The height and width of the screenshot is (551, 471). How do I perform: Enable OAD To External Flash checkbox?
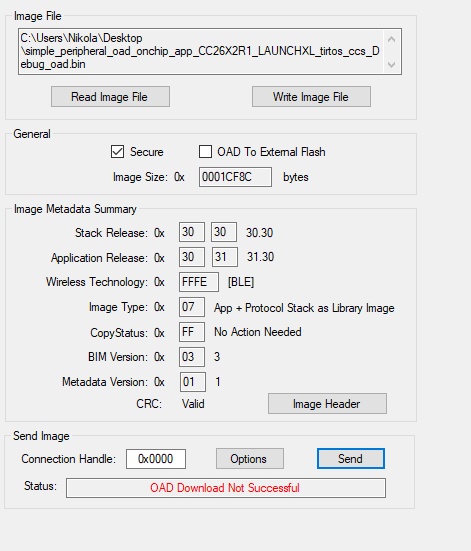205,152
